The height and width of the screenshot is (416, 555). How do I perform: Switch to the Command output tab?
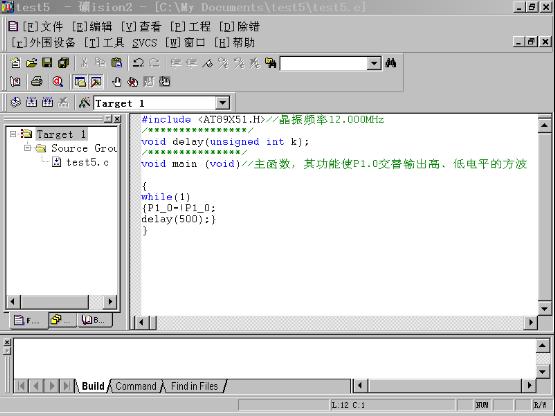click(x=136, y=386)
